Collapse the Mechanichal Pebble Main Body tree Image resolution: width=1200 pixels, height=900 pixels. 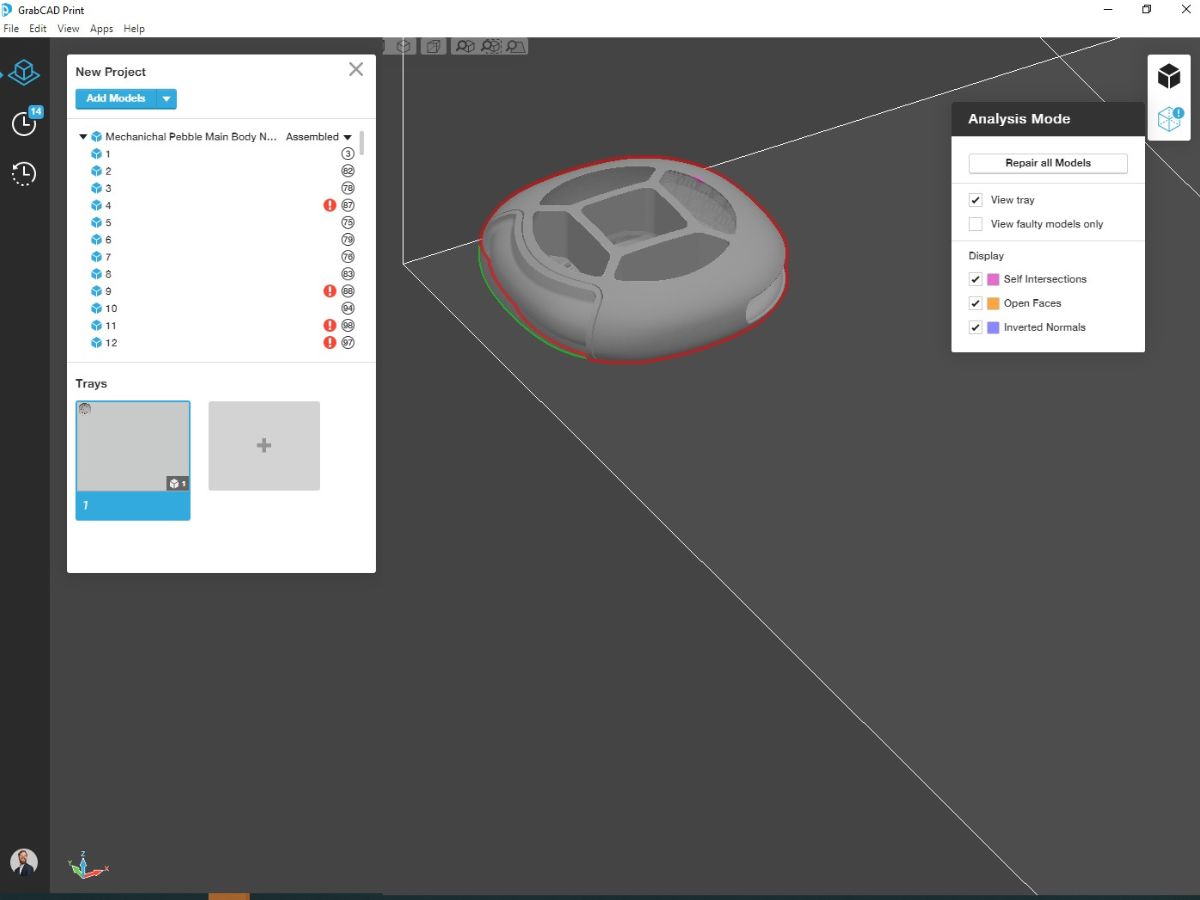(x=83, y=137)
